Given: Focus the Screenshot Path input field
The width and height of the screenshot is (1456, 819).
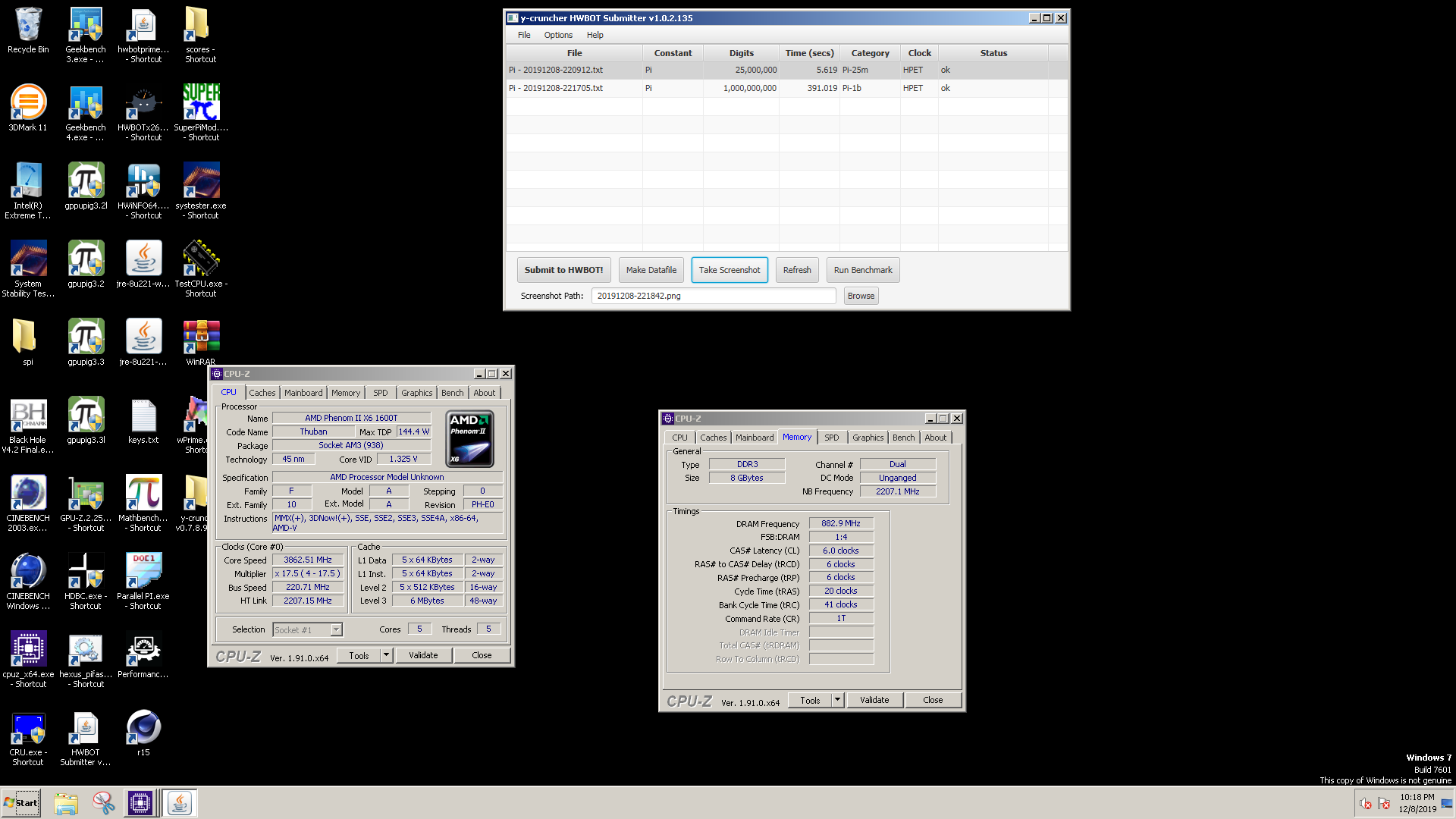Looking at the screenshot, I should (714, 296).
